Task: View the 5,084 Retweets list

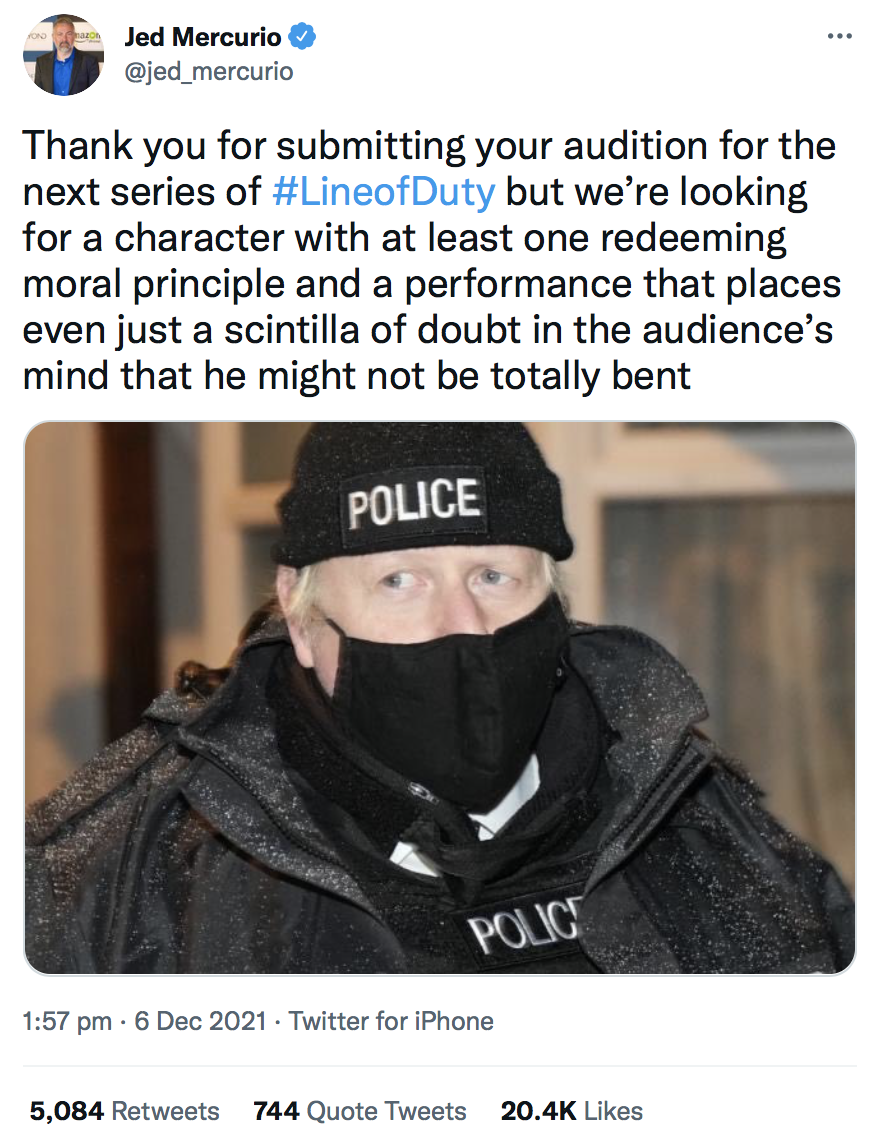Action: (x=125, y=1111)
